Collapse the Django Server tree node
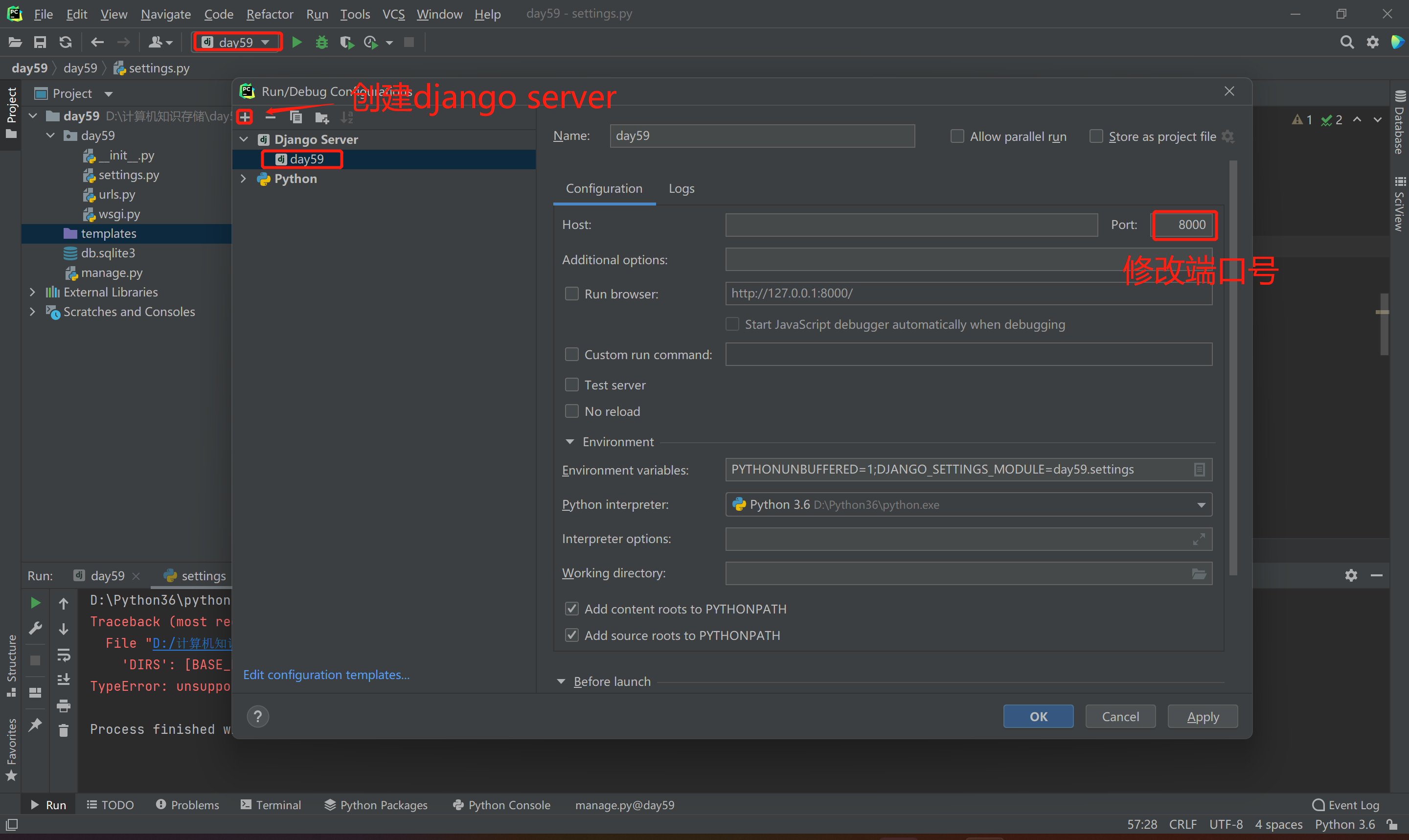This screenshot has width=1409, height=840. [244, 139]
